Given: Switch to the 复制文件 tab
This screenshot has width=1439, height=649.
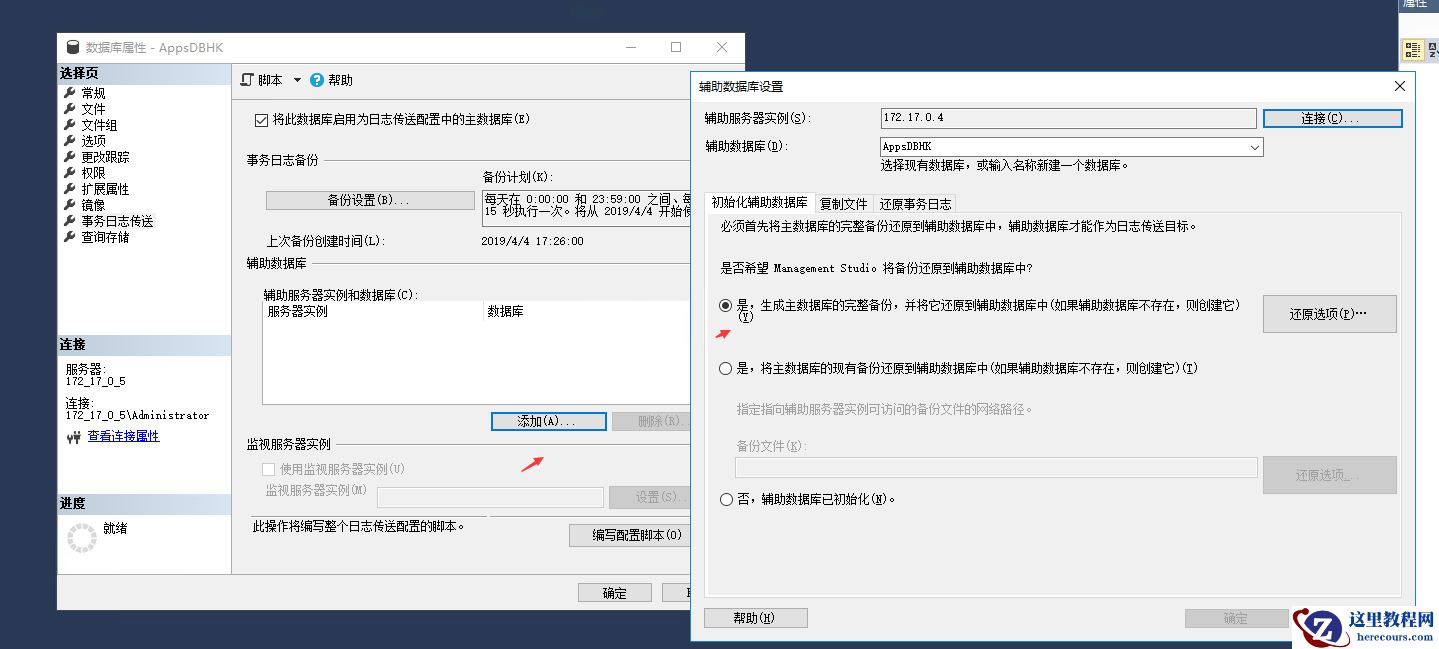Looking at the screenshot, I should (843, 203).
